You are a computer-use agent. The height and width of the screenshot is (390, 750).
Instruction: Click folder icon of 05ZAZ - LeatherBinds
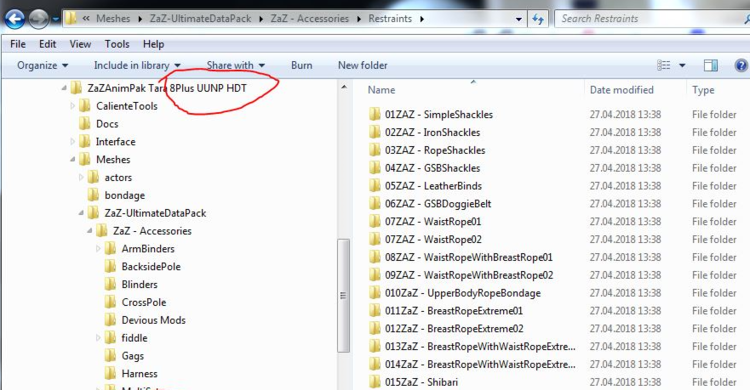click(375, 185)
